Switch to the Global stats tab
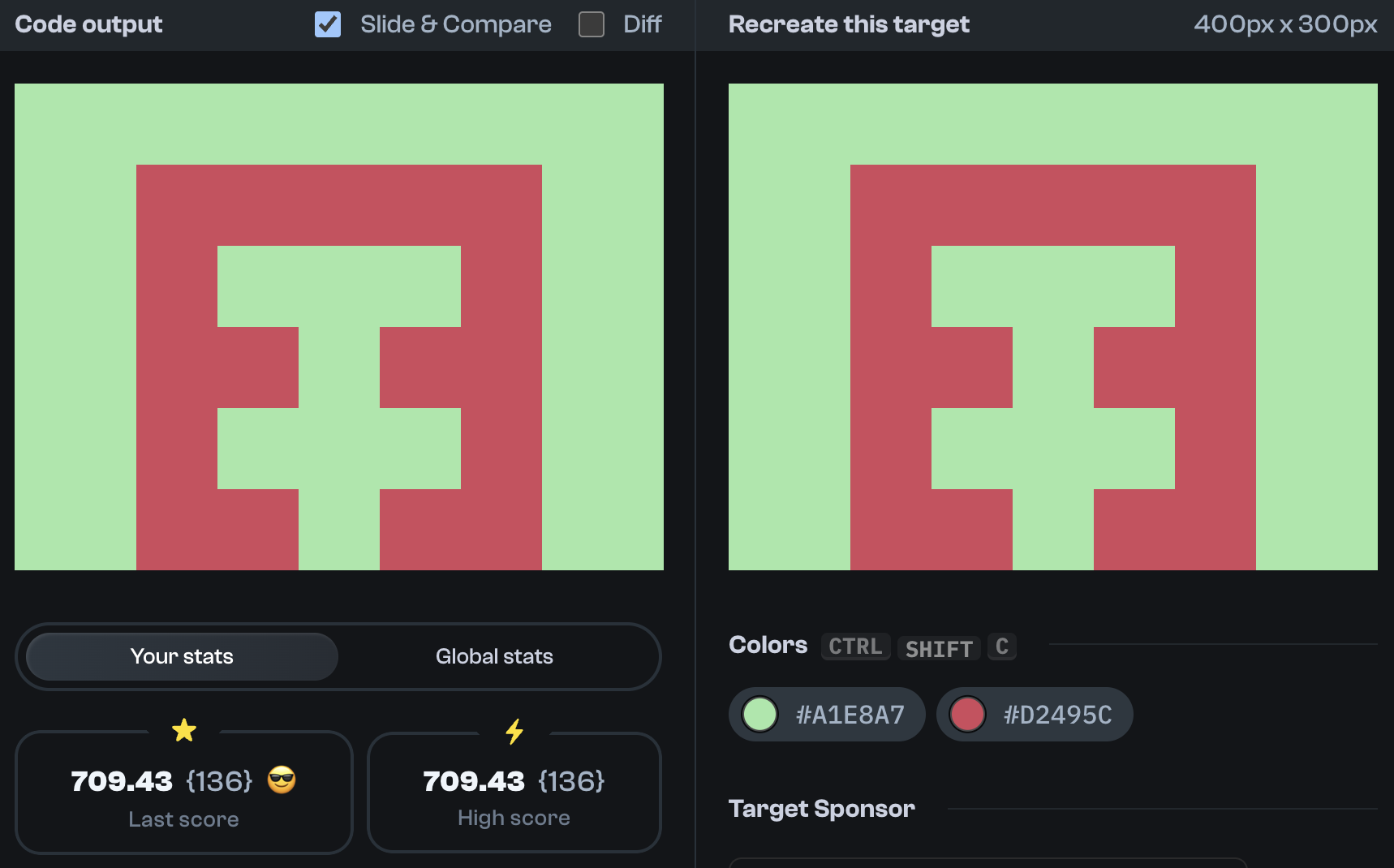Viewport: 1394px width, 868px height. click(494, 656)
